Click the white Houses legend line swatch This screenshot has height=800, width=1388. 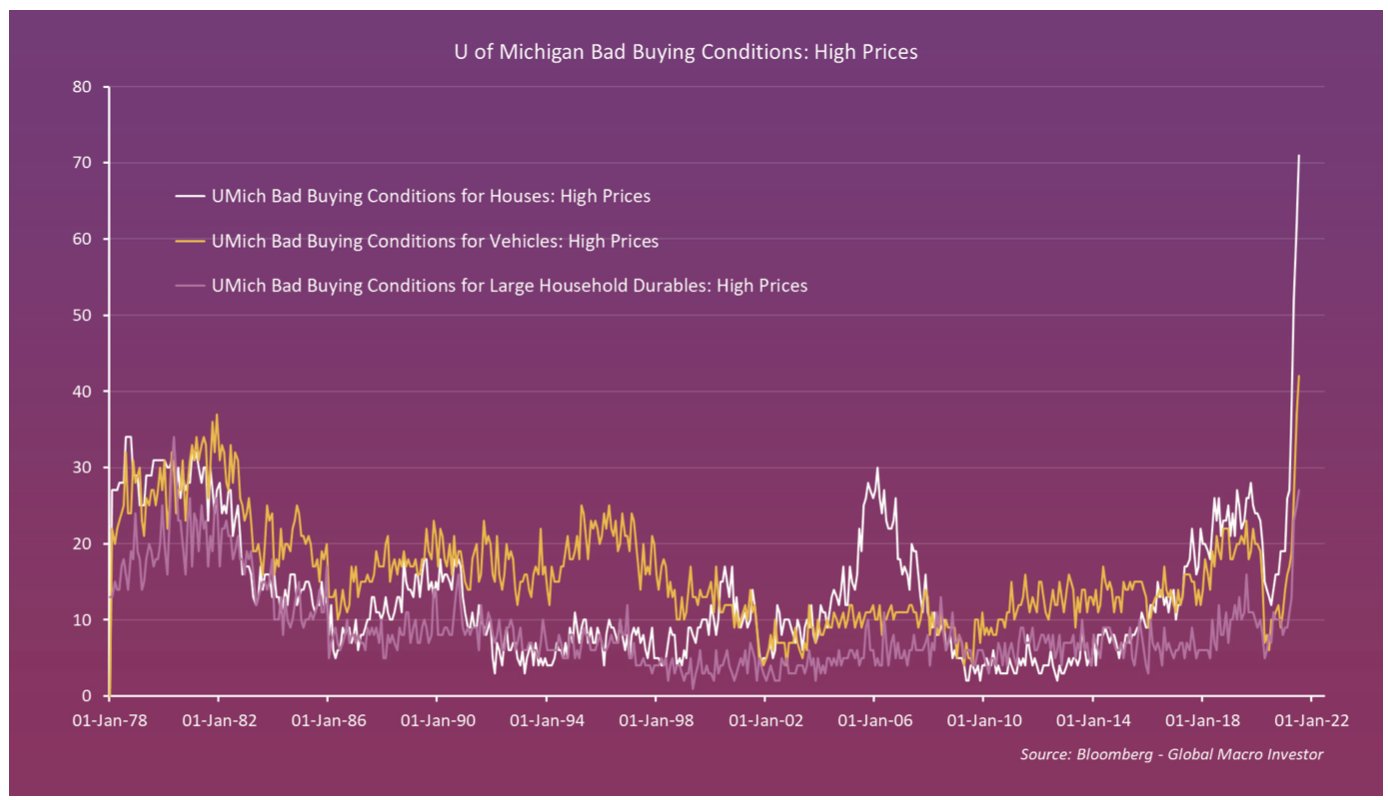click(190, 197)
